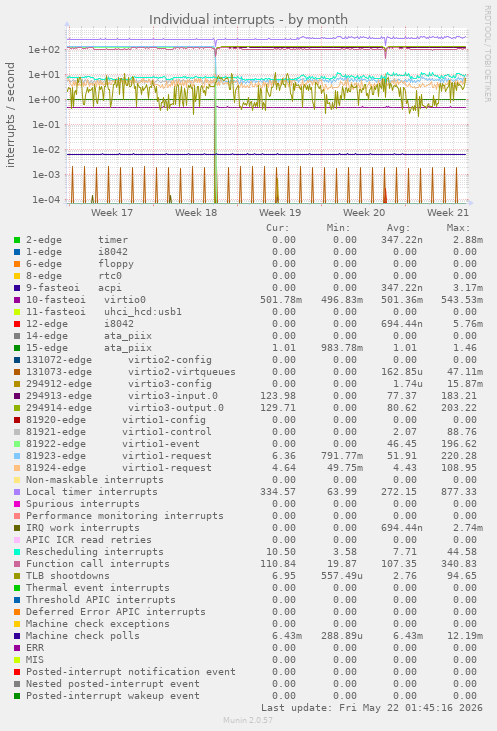Click the Week 18 label on the time axis
Screen dimensions: 497x731
tap(196, 213)
